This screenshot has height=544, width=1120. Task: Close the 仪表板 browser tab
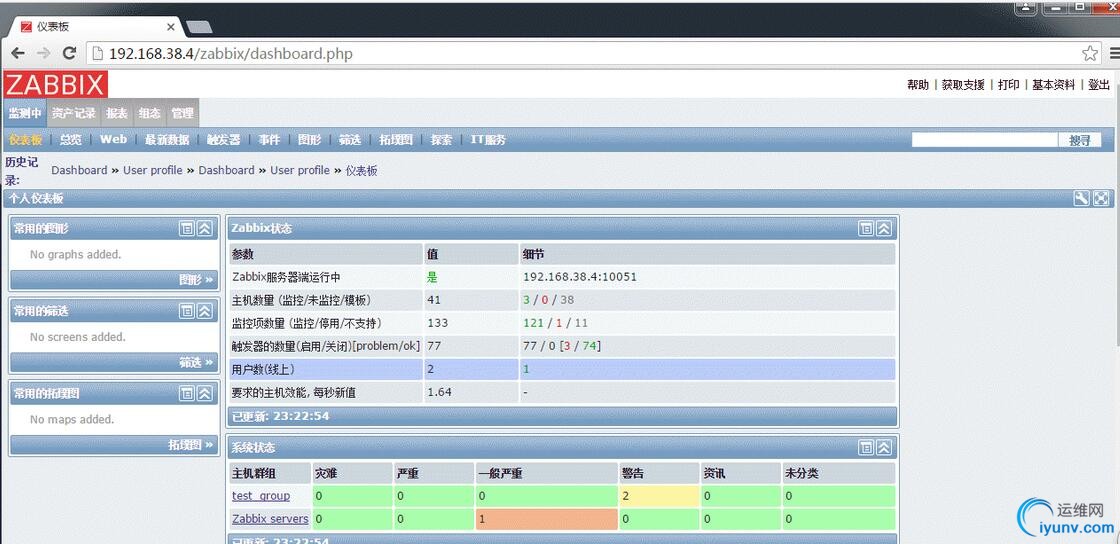click(171, 27)
